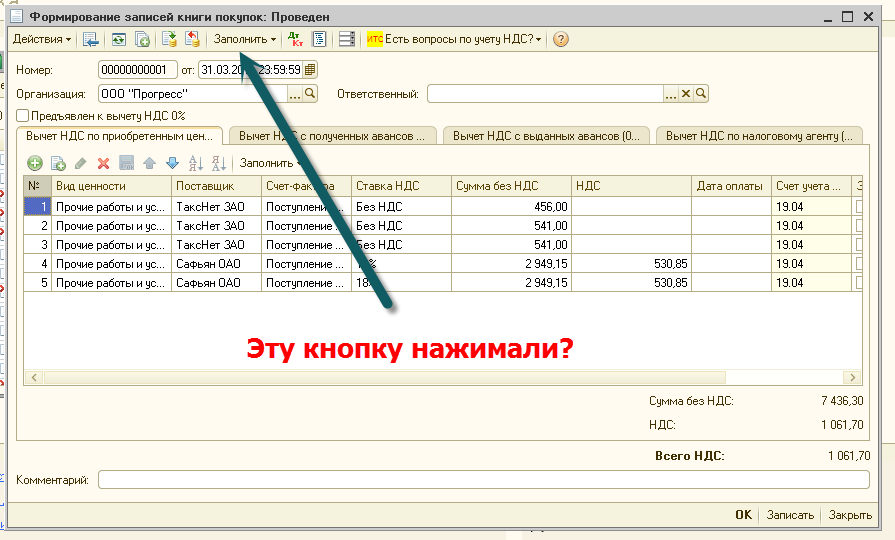Click the help question mark icon
895x540 pixels.
tap(561, 39)
